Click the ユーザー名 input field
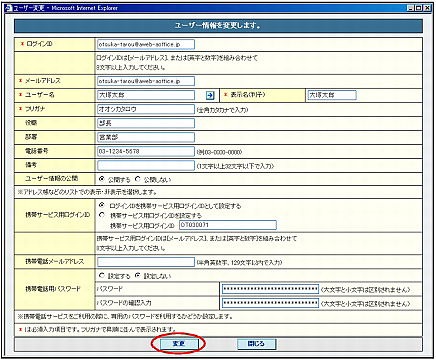Image resolution: width=436 pixels, height=360 pixels. (x=146, y=95)
